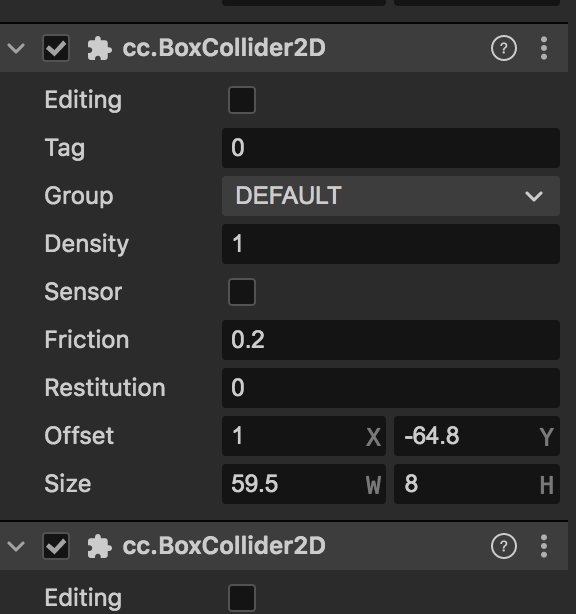This screenshot has height=614, width=576.
Task: Enable the Sensor checkbox
Action: pyautogui.click(x=242, y=292)
